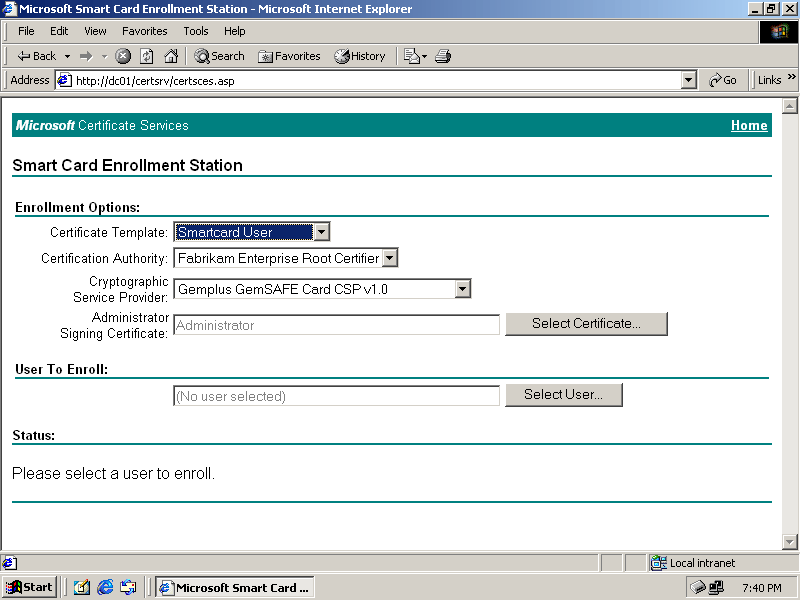Click the Select Certificate button

[x=586, y=324]
